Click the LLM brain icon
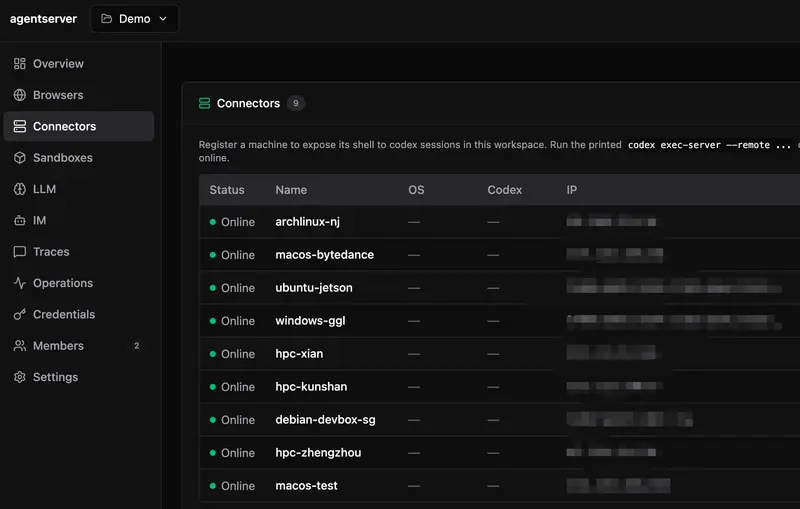 click(x=19, y=189)
